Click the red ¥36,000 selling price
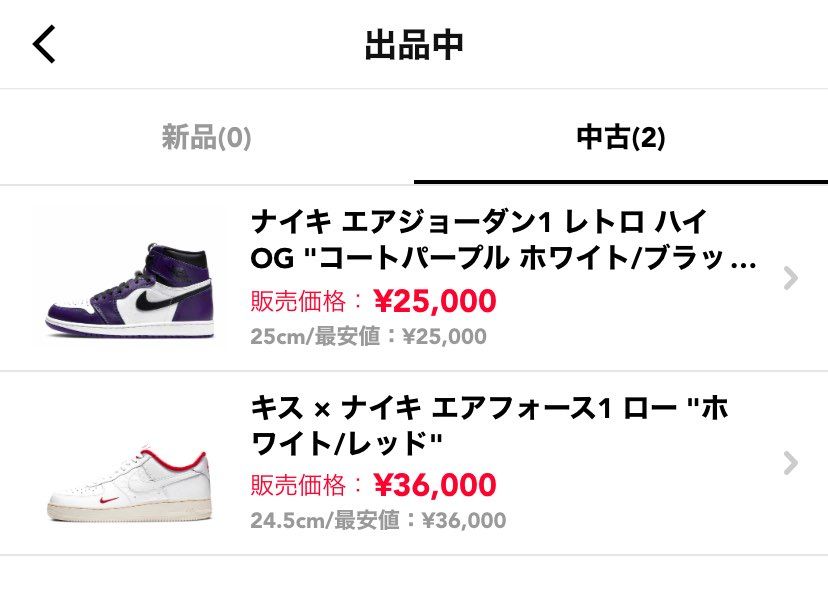The width and height of the screenshot is (828, 591). (435, 485)
